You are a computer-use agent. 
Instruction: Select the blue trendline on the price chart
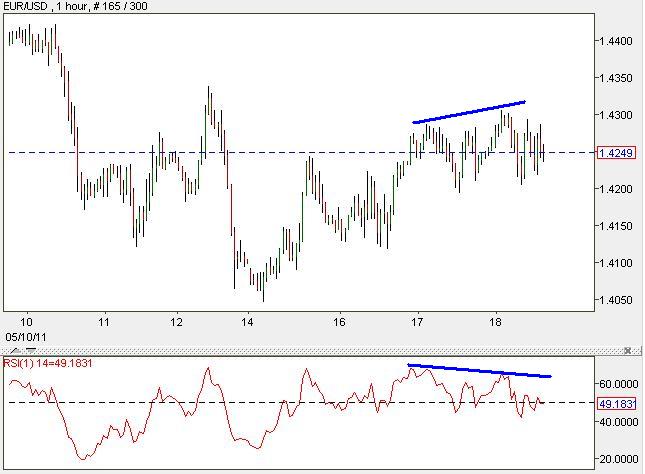tap(469, 112)
